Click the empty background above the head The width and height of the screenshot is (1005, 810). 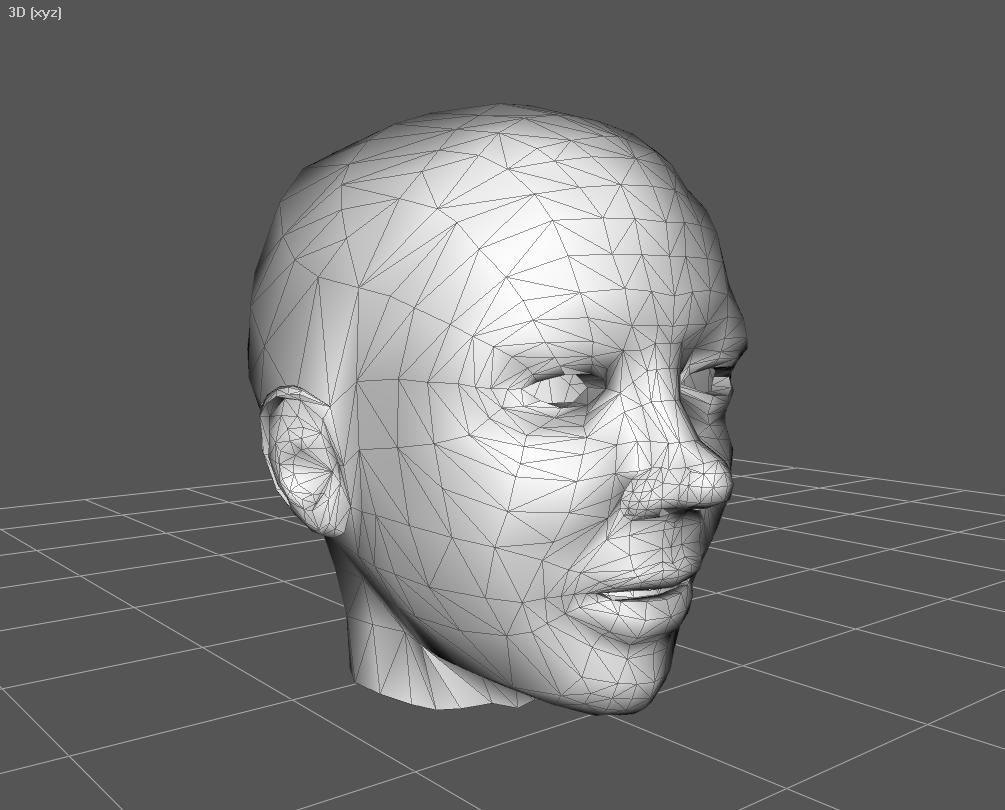[500, 50]
